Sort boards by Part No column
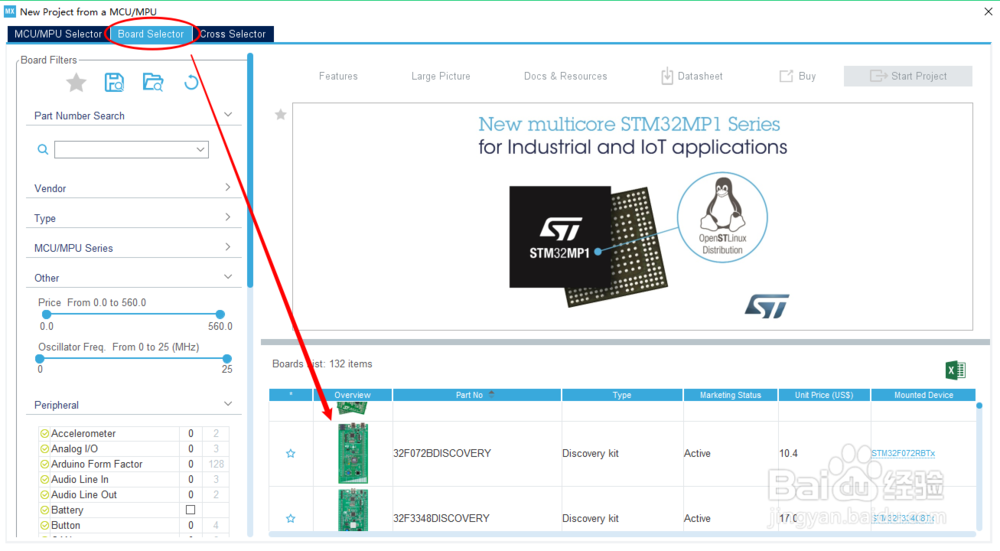Image resolution: width=1000 pixels, height=551 pixels. pos(476,395)
